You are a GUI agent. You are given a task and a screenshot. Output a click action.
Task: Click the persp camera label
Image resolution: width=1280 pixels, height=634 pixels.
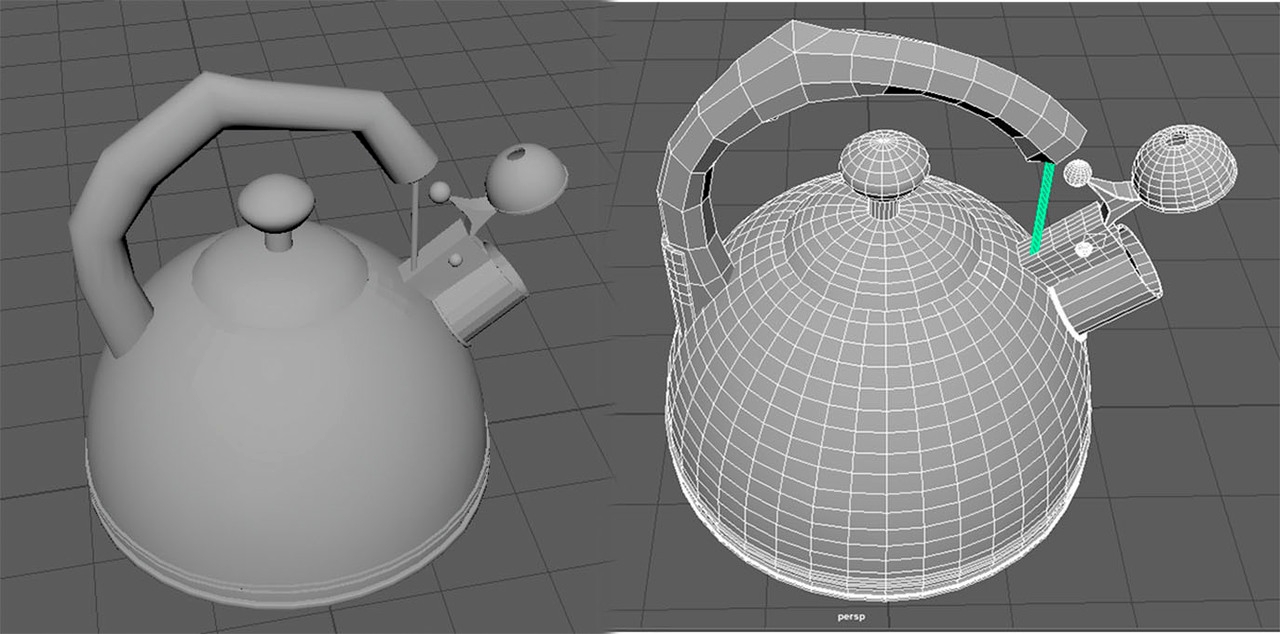pos(849,616)
